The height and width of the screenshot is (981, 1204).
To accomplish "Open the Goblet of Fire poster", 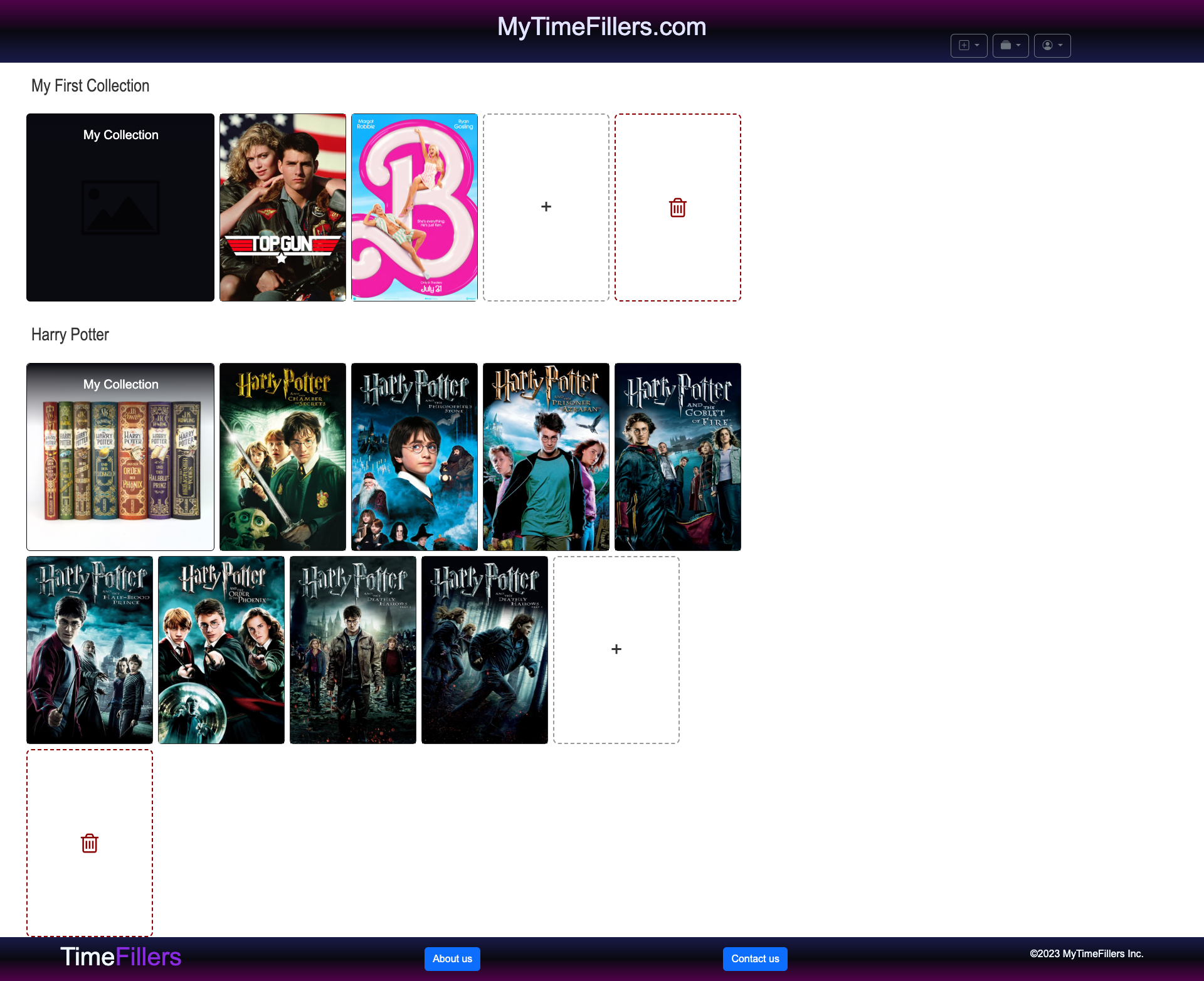I will point(678,457).
